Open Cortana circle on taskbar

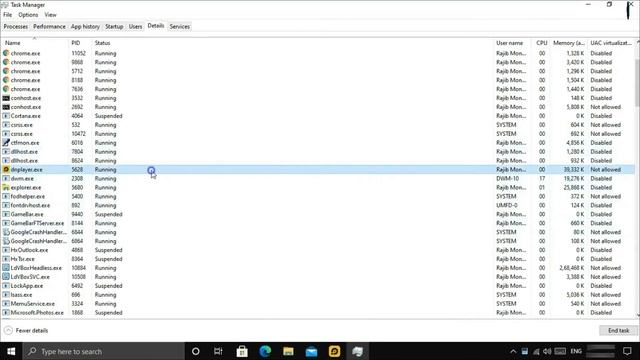click(196, 351)
